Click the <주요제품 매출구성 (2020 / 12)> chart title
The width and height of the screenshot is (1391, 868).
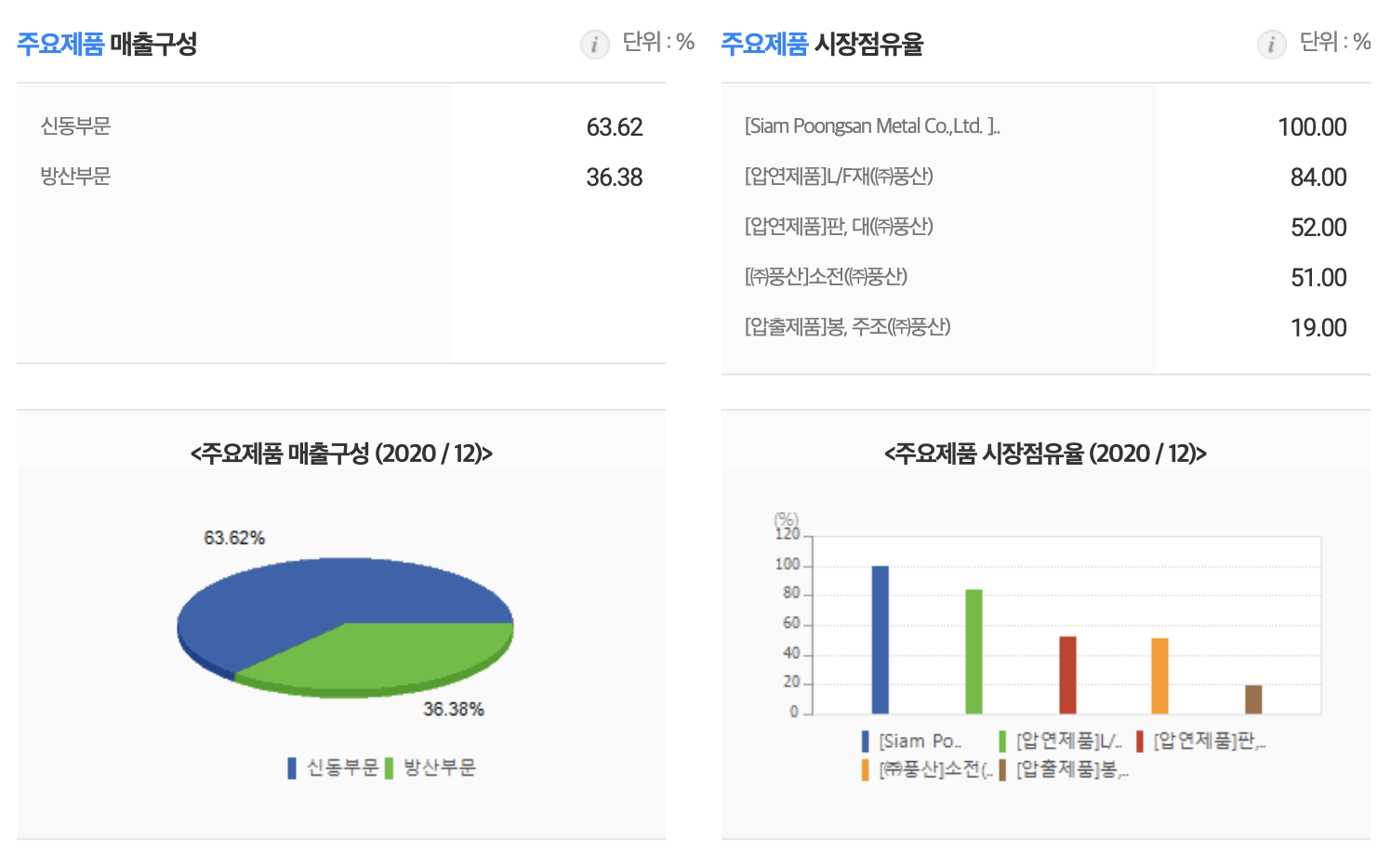[x=341, y=454]
